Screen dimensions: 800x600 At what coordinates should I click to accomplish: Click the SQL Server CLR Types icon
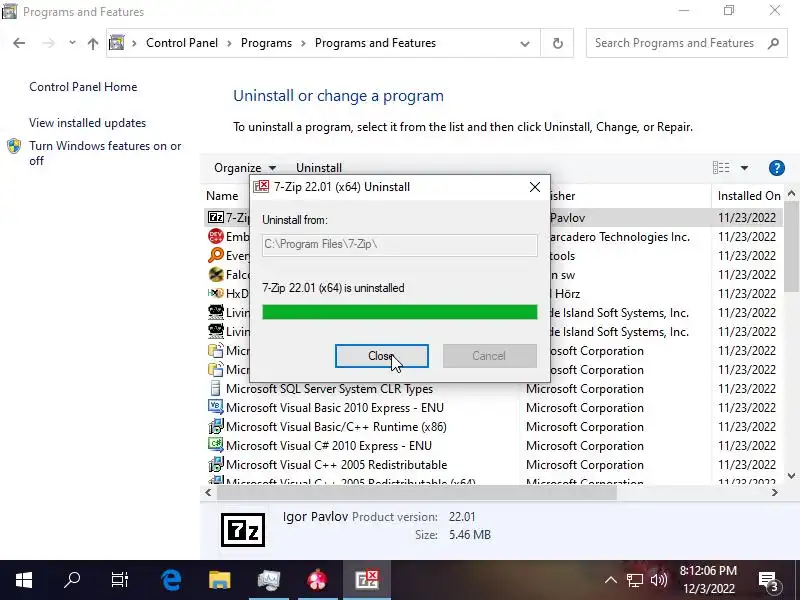216,388
